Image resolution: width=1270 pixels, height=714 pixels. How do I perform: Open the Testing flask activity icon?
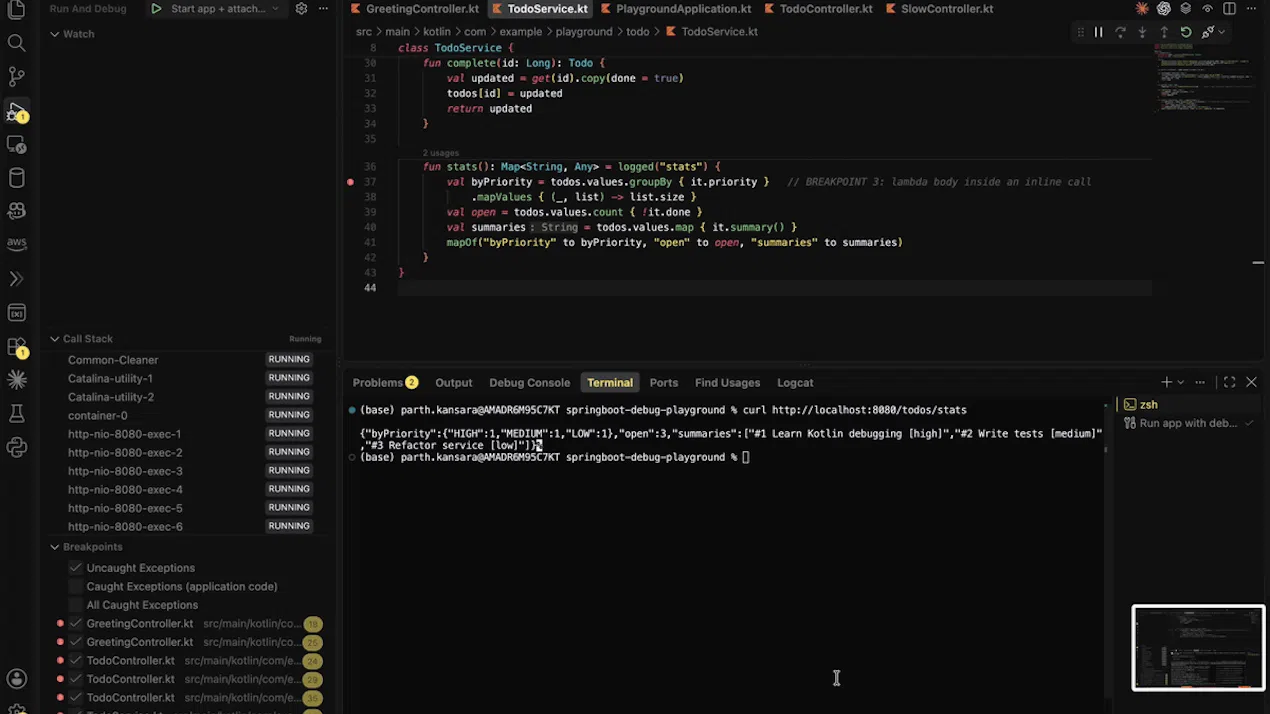click(16, 414)
